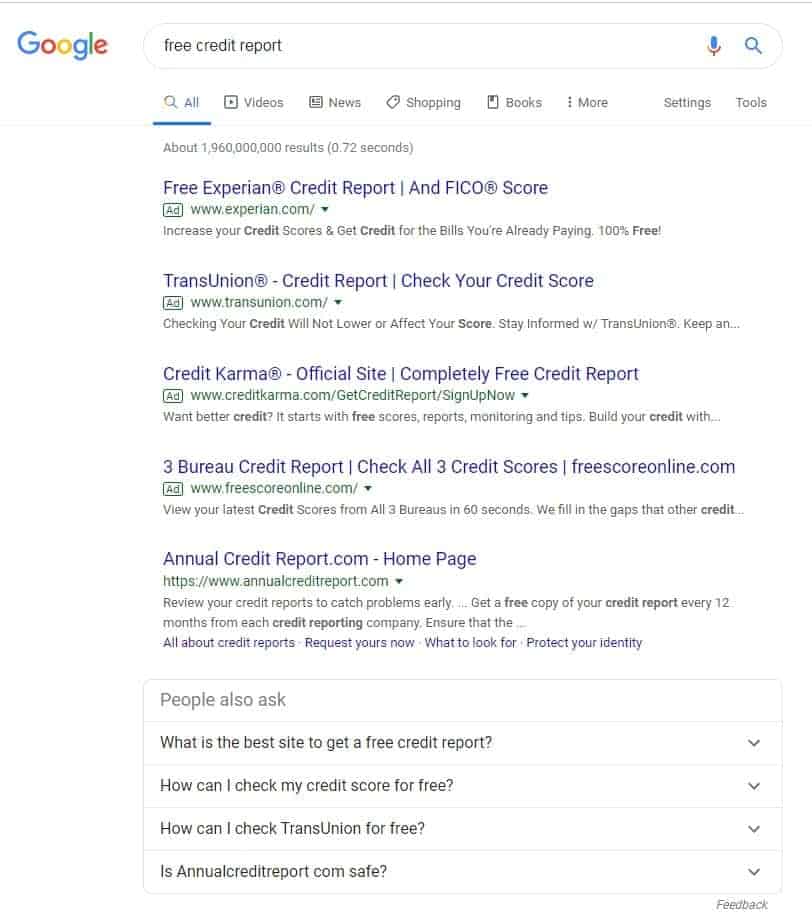Open Credit Karma Official Site result
The width and height of the screenshot is (812, 922).
pos(400,373)
